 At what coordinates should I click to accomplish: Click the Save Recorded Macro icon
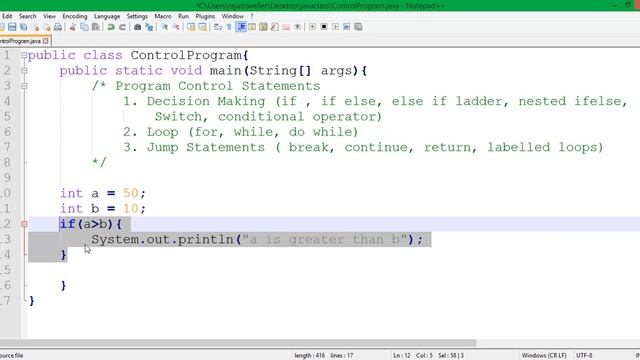pos(358,27)
